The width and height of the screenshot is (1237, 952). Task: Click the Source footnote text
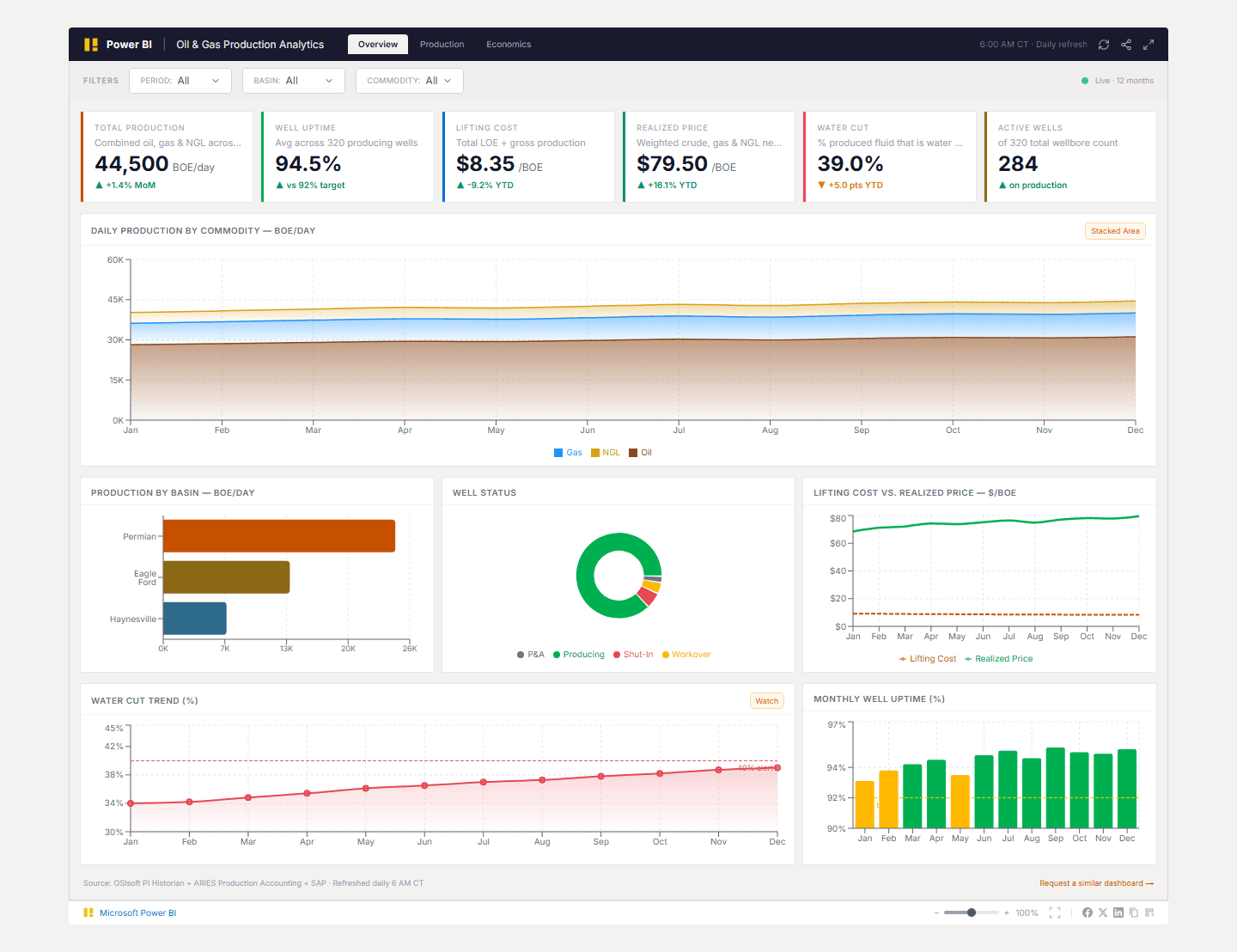253,883
